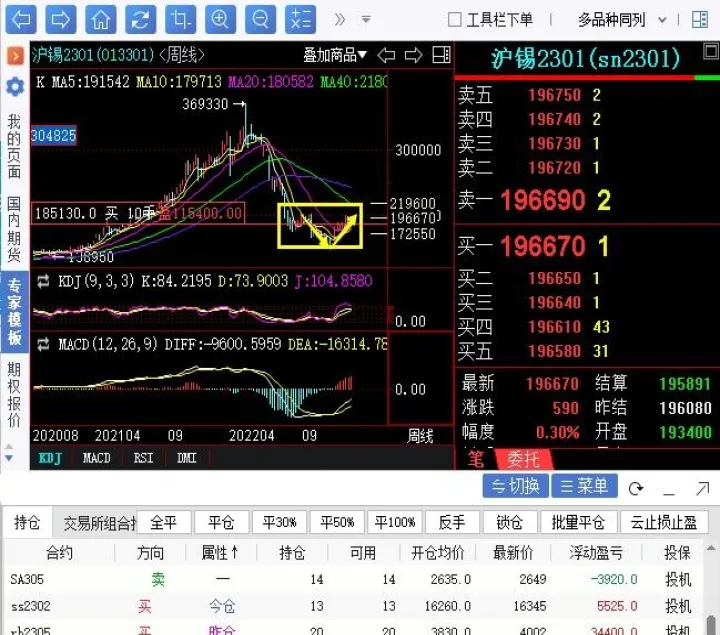Go forward with the right arrow toolbar button
Image resolution: width=720 pixels, height=635 pixels.
click(61, 19)
